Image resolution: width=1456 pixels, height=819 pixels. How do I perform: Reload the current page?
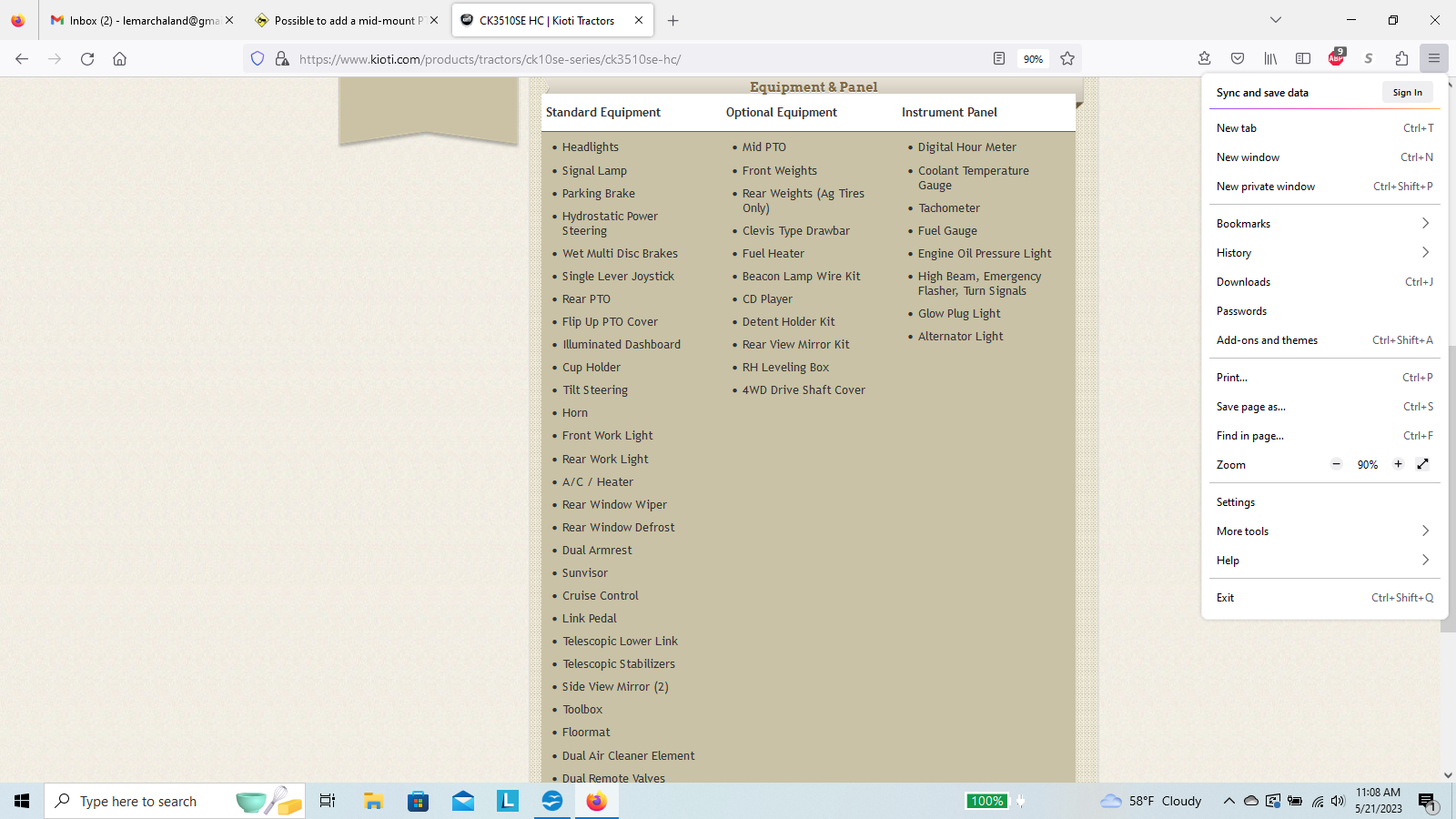(x=87, y=59)
